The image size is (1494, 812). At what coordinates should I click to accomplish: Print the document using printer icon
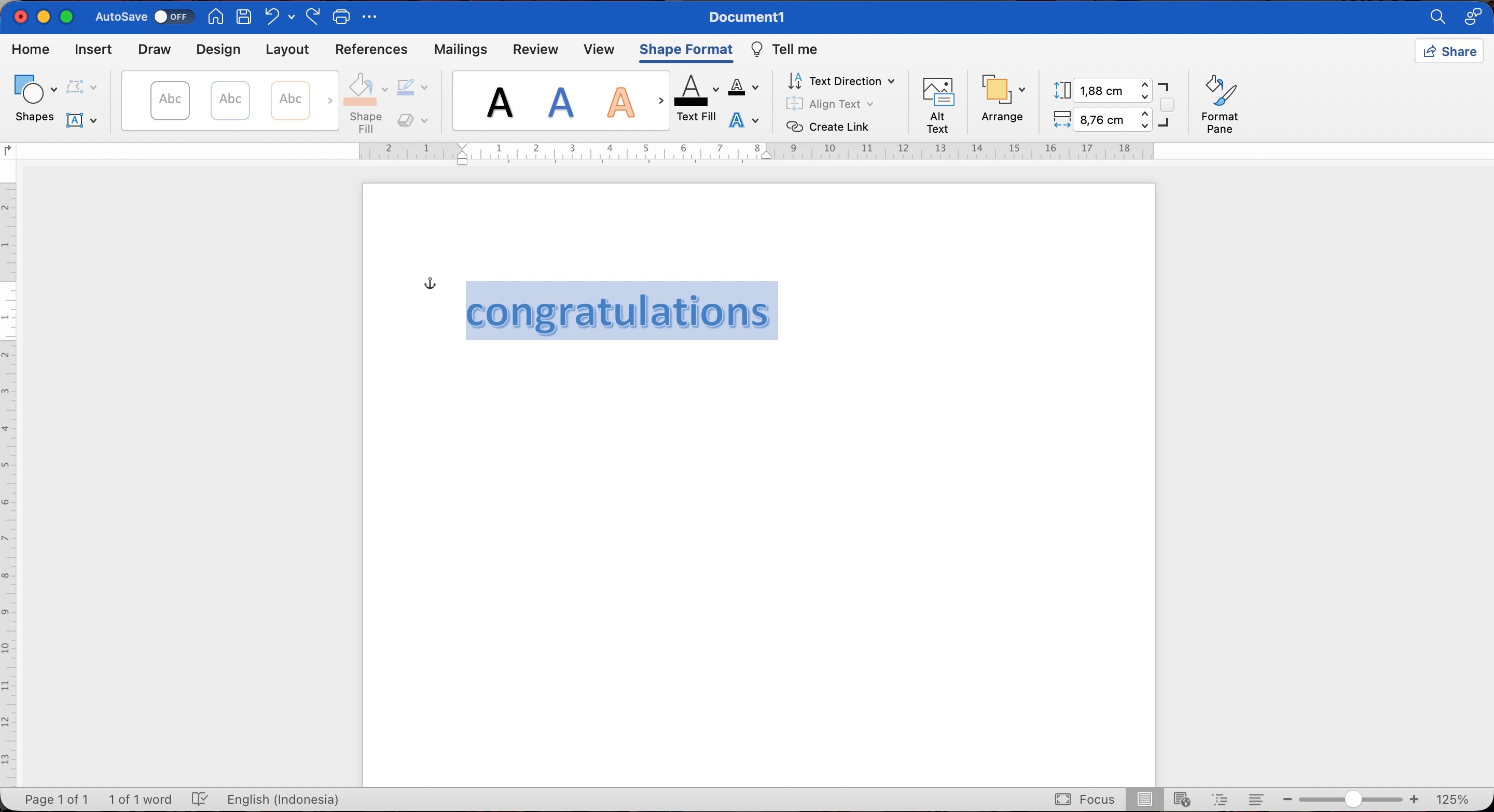tap(341, 17)
